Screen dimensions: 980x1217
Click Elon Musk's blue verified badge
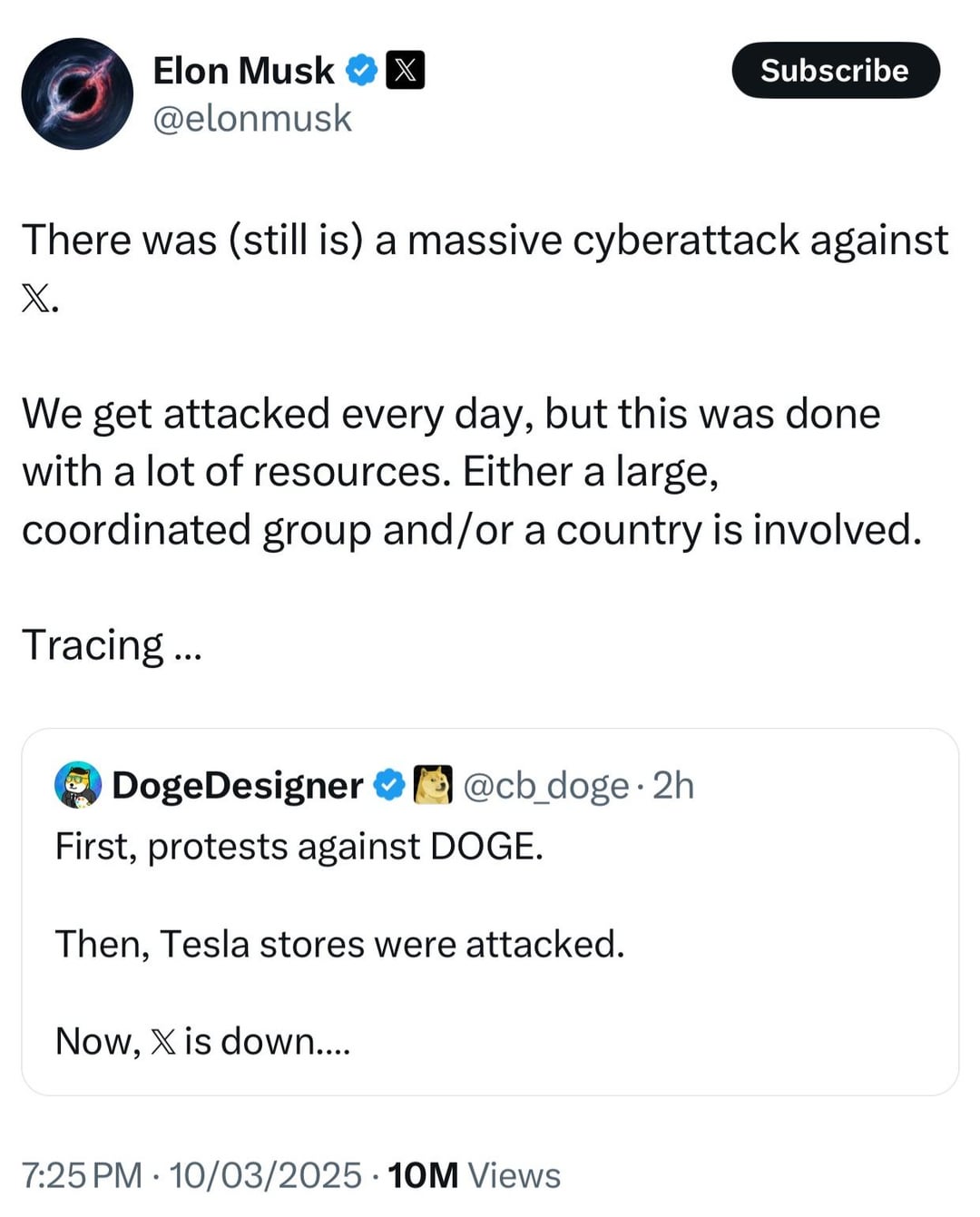coord(363,70)
